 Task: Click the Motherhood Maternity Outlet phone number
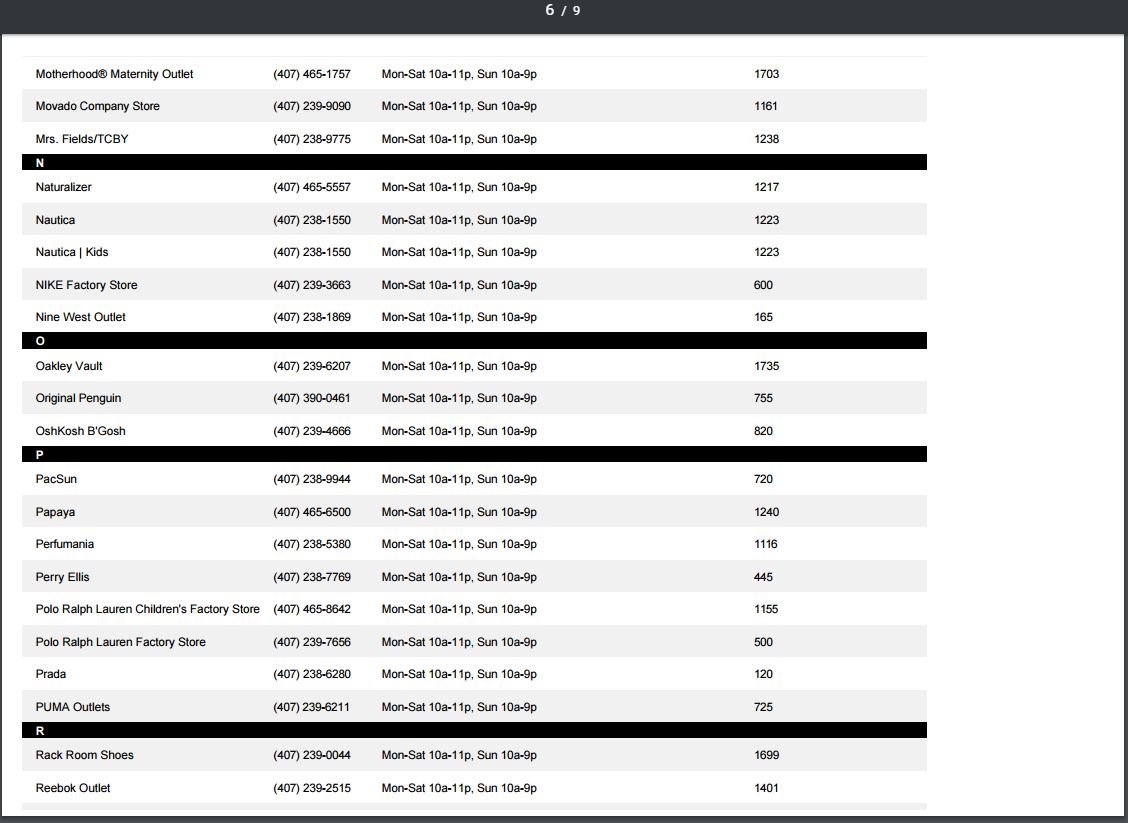click(x=311, y=74)
